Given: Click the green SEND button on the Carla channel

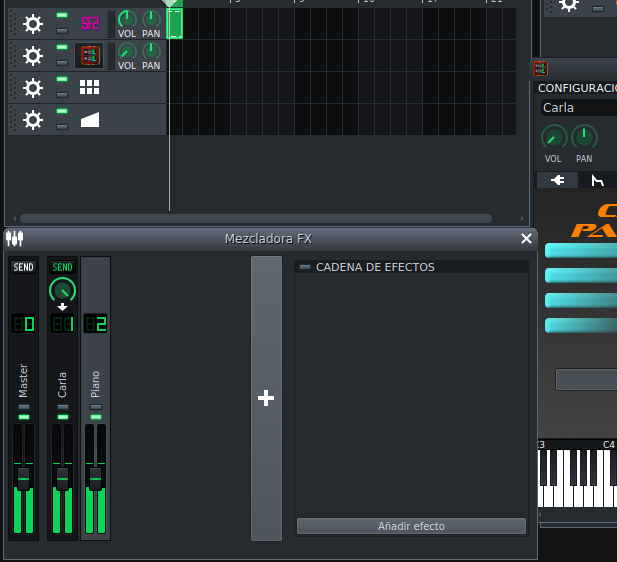Looking at the screenshot, I should pos(62,267).
